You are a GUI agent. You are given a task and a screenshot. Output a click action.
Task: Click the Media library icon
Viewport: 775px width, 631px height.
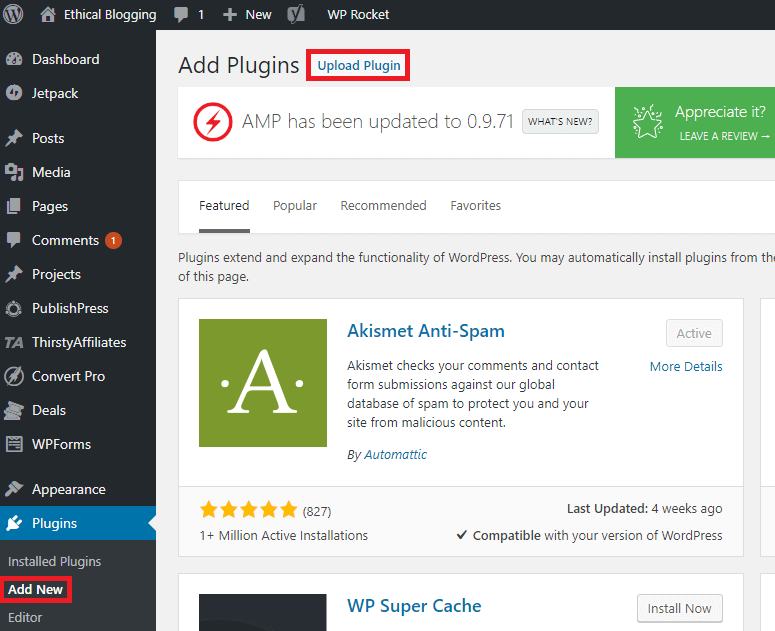[14, 172]
